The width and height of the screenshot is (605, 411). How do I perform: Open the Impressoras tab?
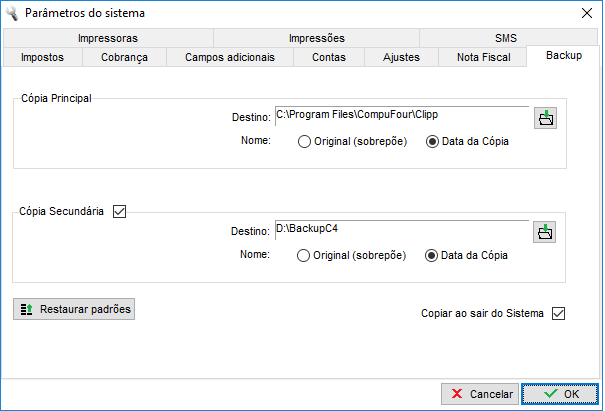tap(108, 38)
